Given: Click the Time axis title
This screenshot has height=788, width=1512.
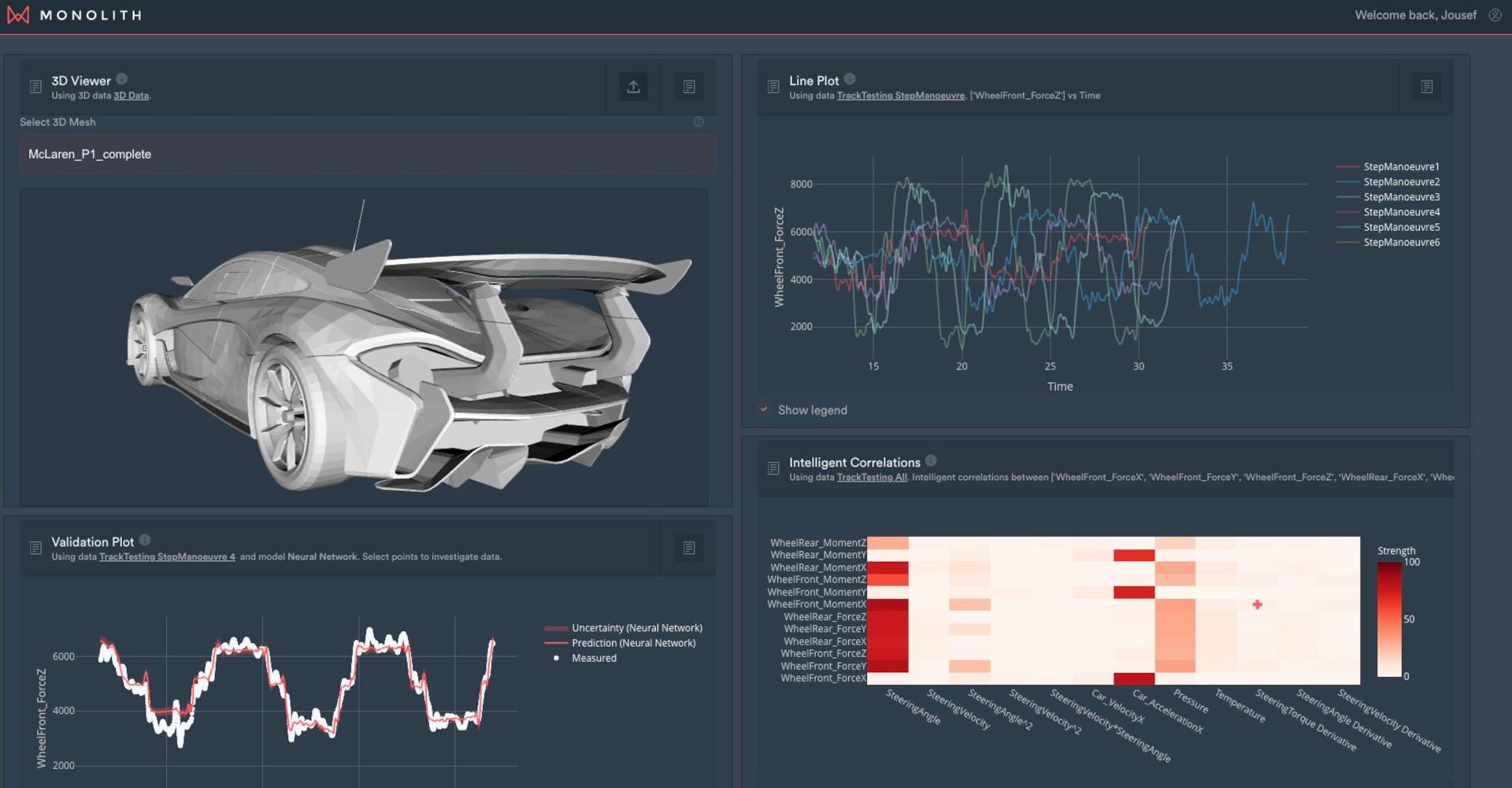Looking at the screenshot, I should (1060, 386).
